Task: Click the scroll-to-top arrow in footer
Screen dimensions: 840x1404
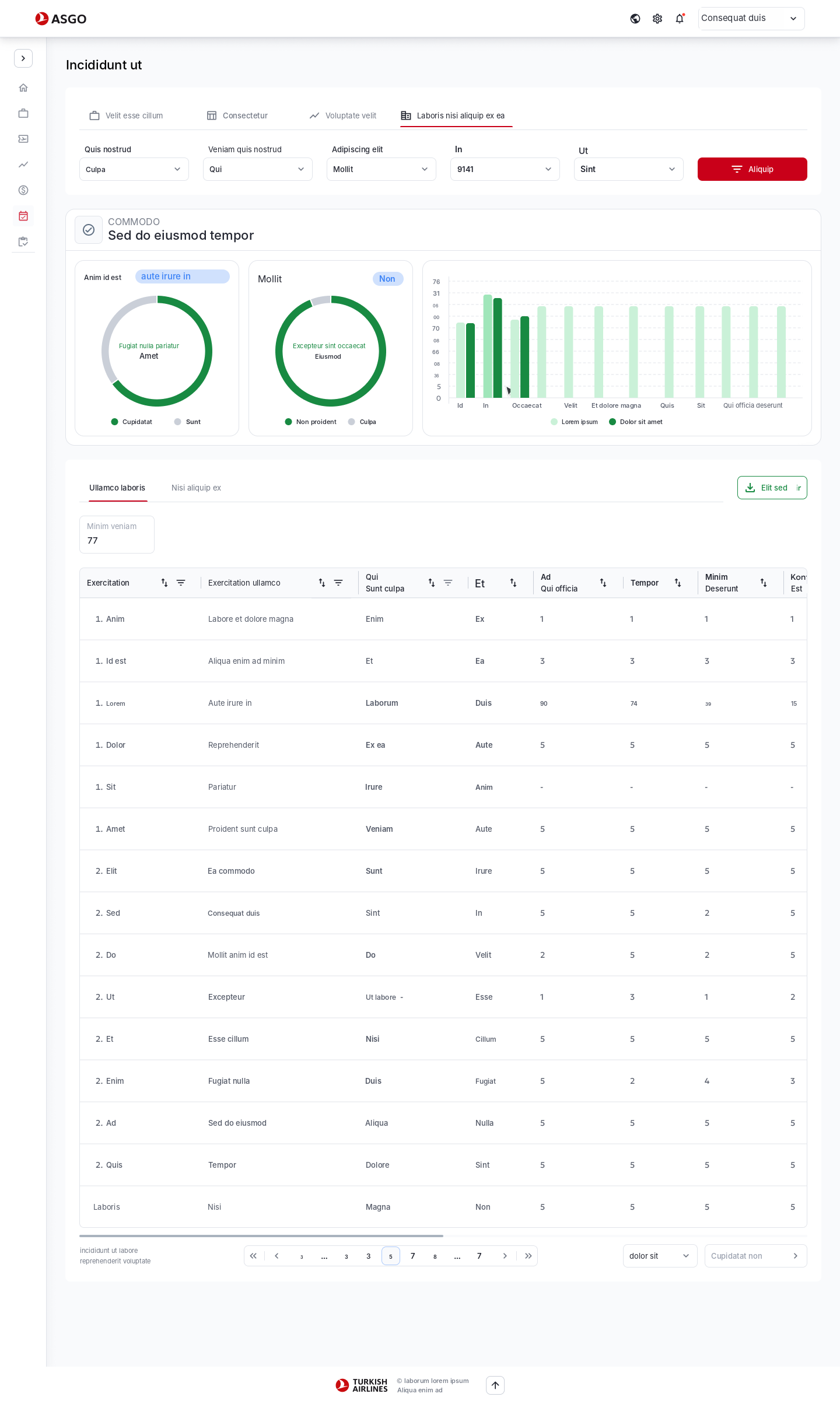Action: [x=495, y=1385]
